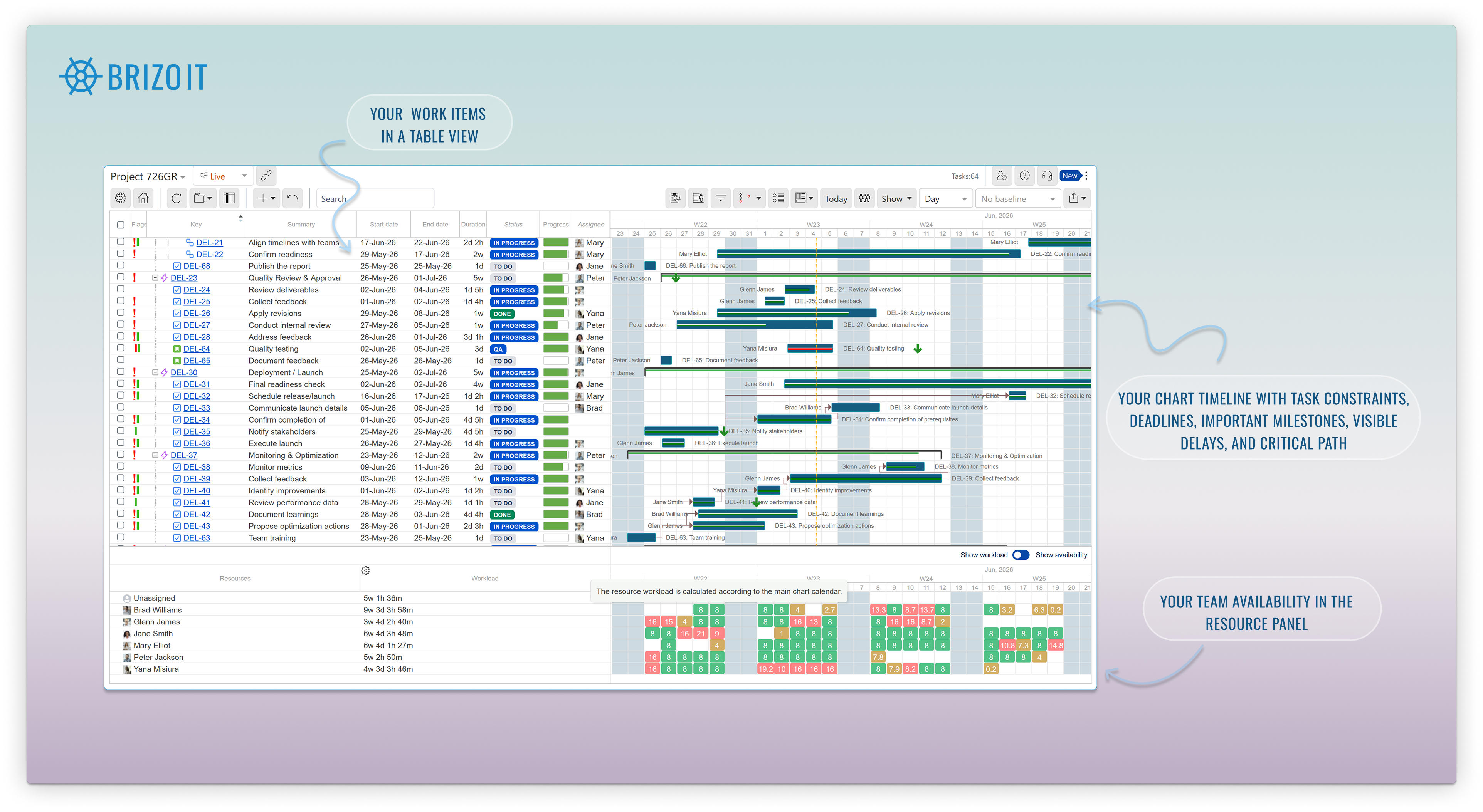Open the Show menu in the toolbar
1483x812 pixels.
896,198
